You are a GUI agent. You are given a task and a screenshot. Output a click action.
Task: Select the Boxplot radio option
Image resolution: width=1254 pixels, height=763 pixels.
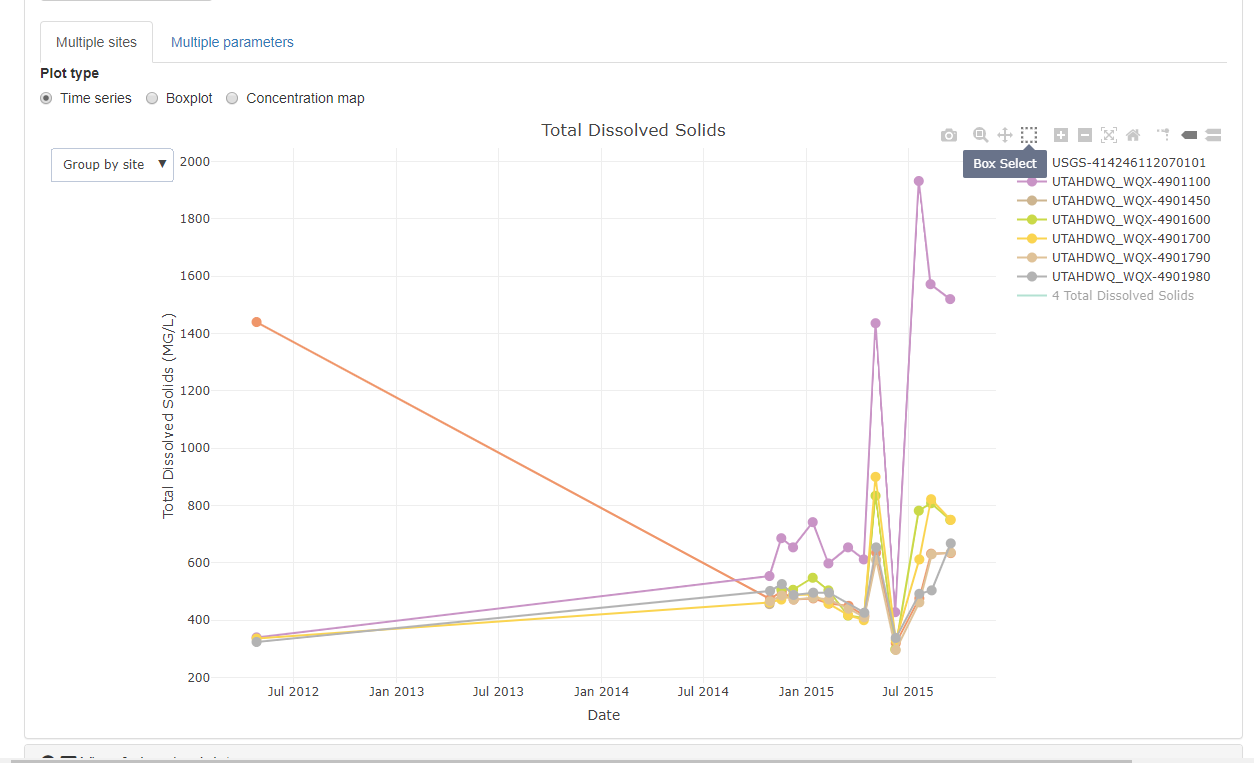[x=153, y=98]
